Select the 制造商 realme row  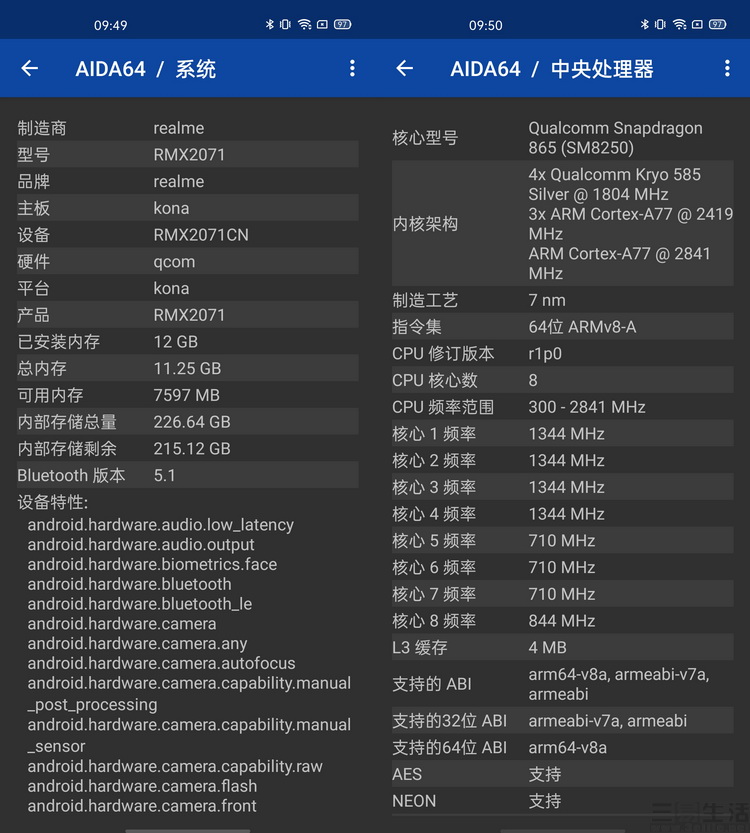point(188,128)
